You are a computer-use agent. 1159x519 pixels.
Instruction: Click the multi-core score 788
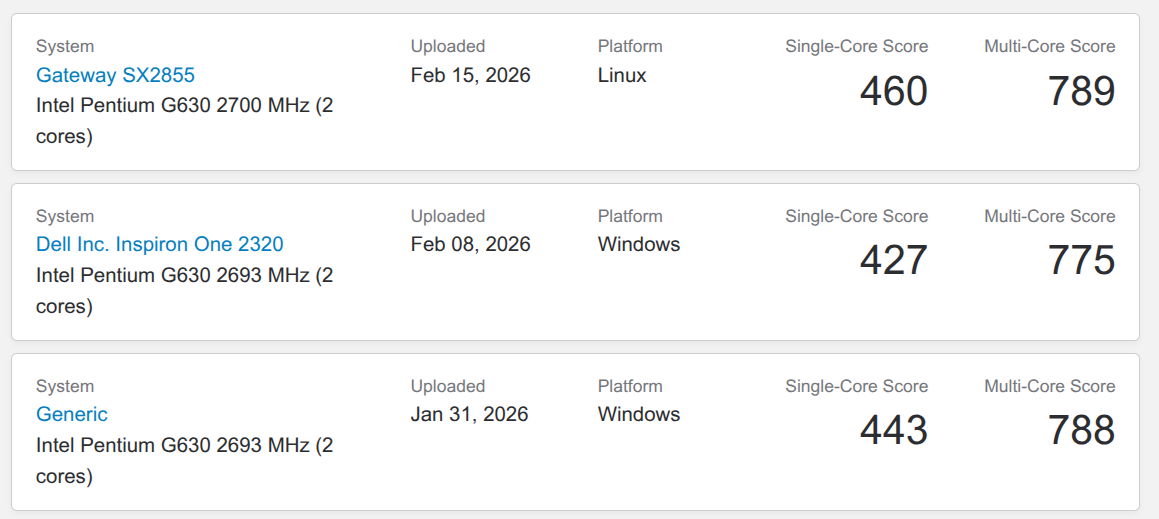(x=1080, y=431)
